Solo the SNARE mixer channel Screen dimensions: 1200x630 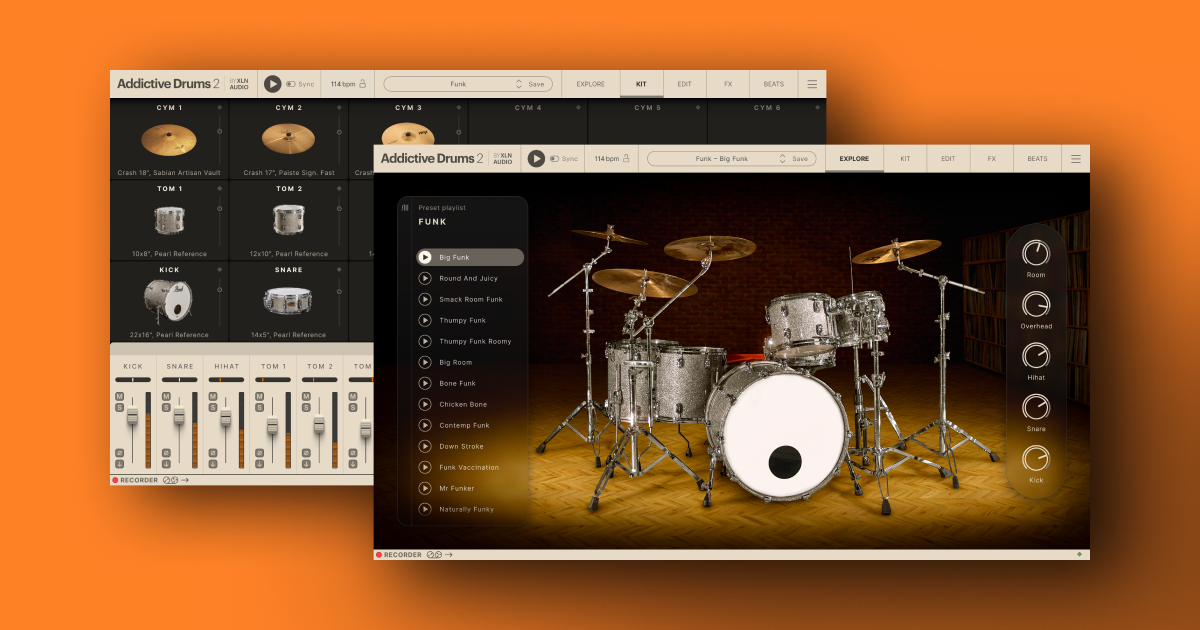[x=166, y=407]
